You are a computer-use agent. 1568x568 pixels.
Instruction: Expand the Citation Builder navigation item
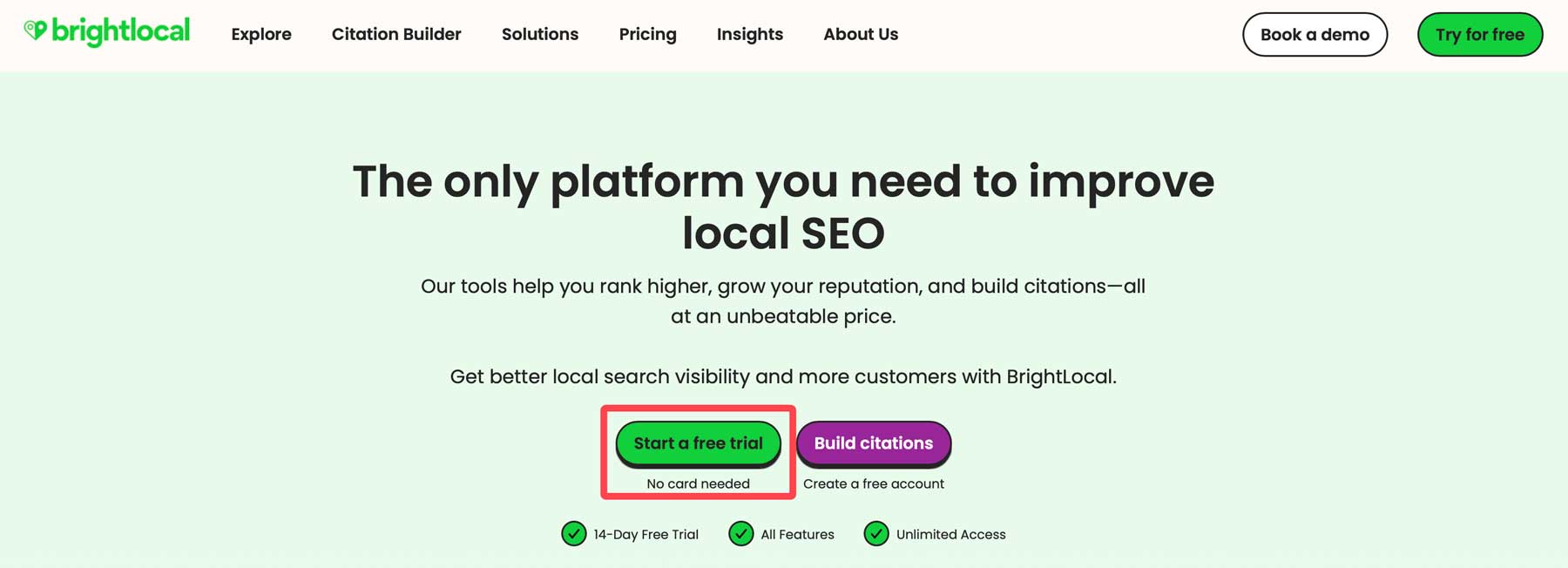point(395,34)
